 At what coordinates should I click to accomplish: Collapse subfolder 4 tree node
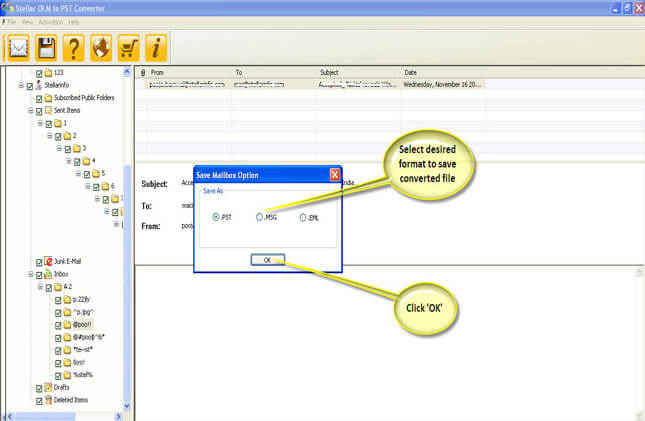[69, 161]
